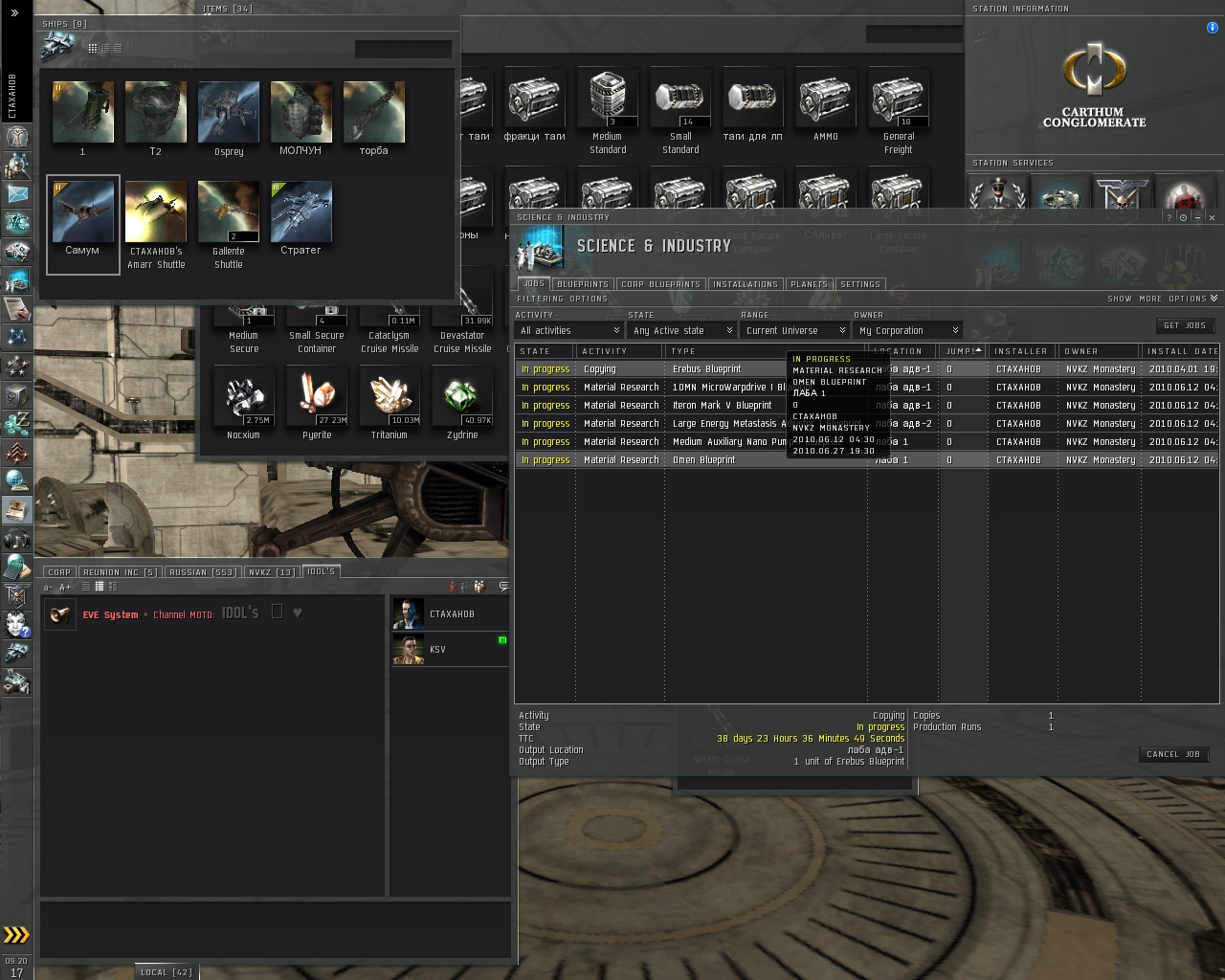This screenshot has width=1225, height=980.
Task: Click the Science & Industry help question mark
Action: (x=1169, y=217)
